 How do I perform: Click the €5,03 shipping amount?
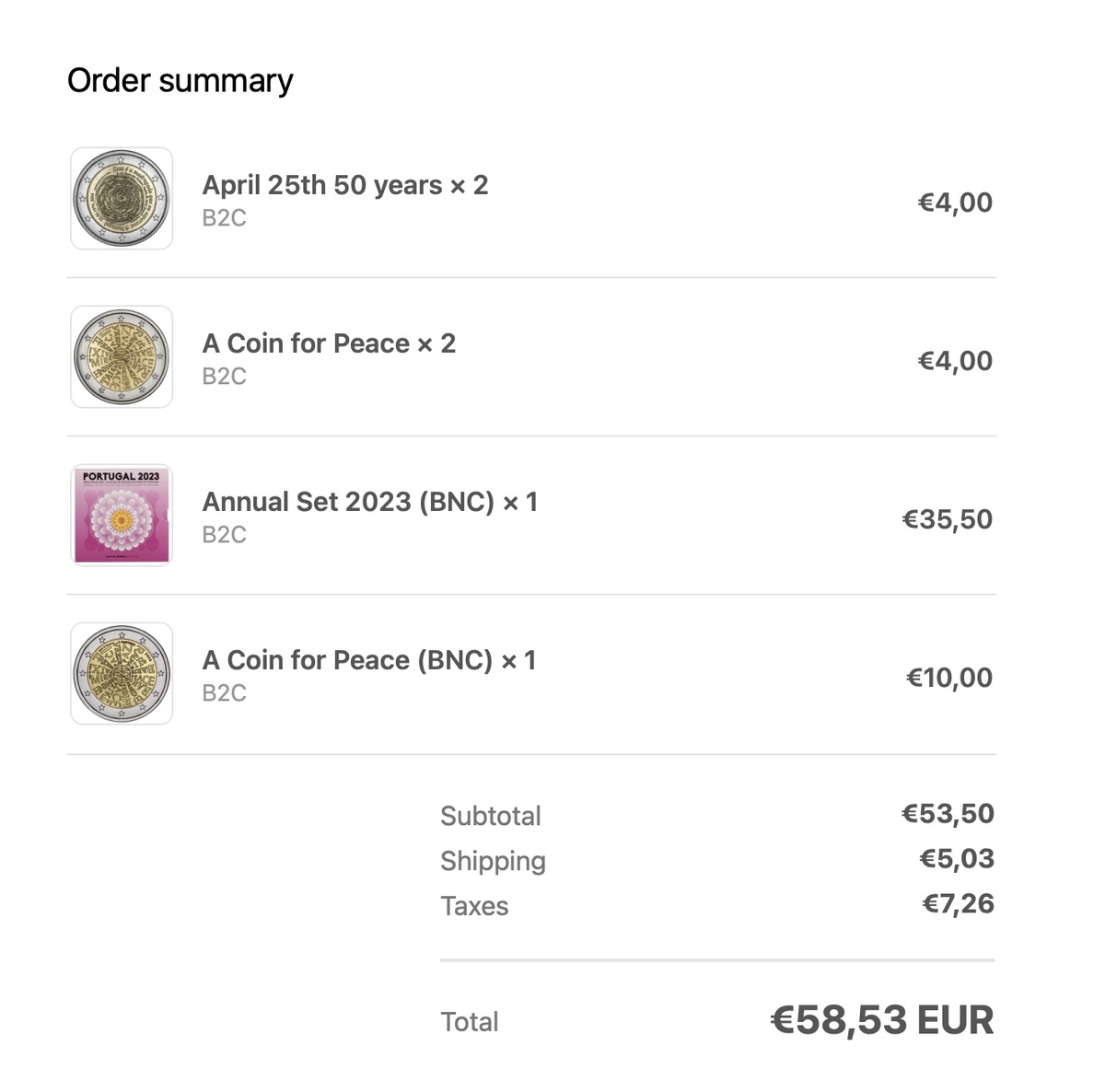tap(957, 859)
